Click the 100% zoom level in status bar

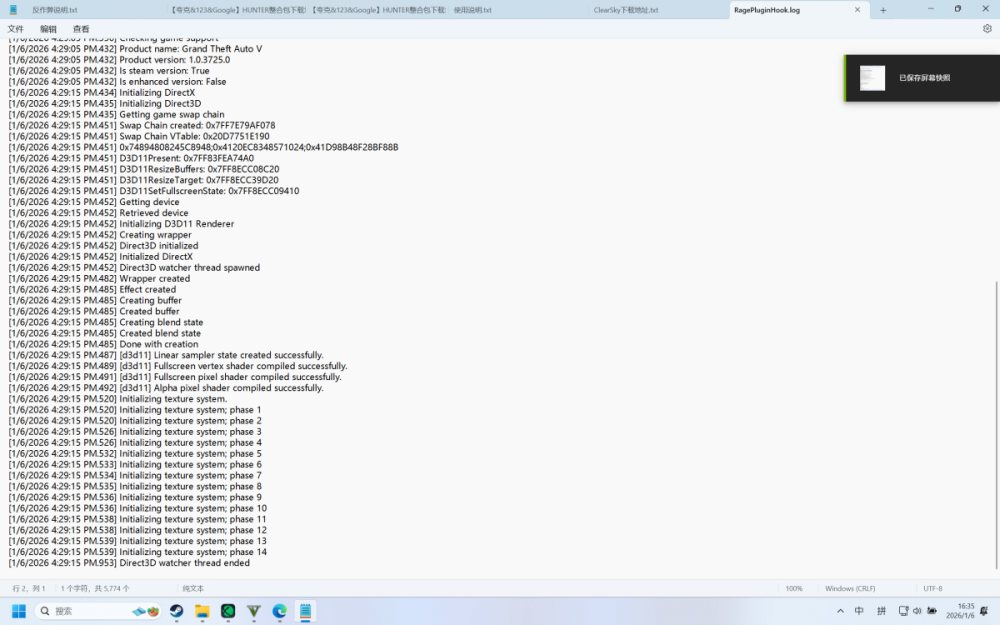click(x=795, y=588)
